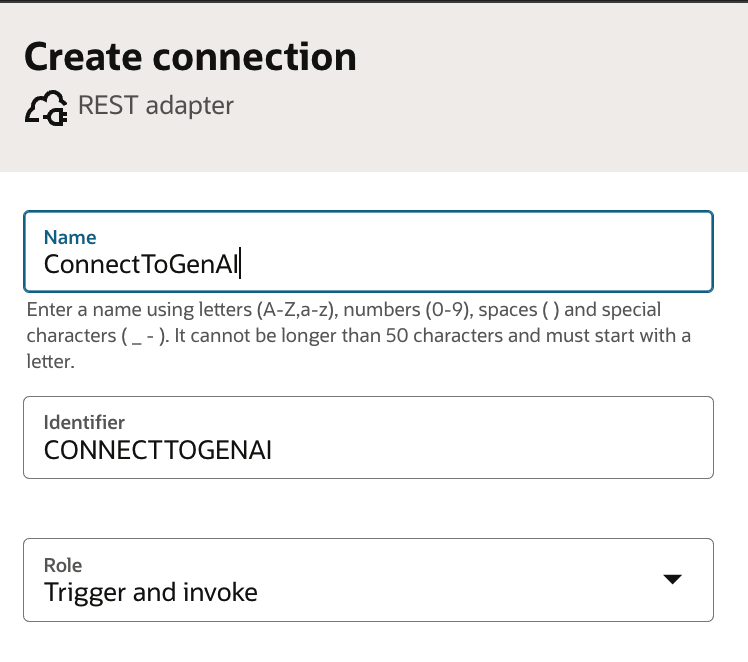Place cursor after "ConnectToGenAI" text
The height and width of the screenshot is (662, 748).
coord(241,264)
